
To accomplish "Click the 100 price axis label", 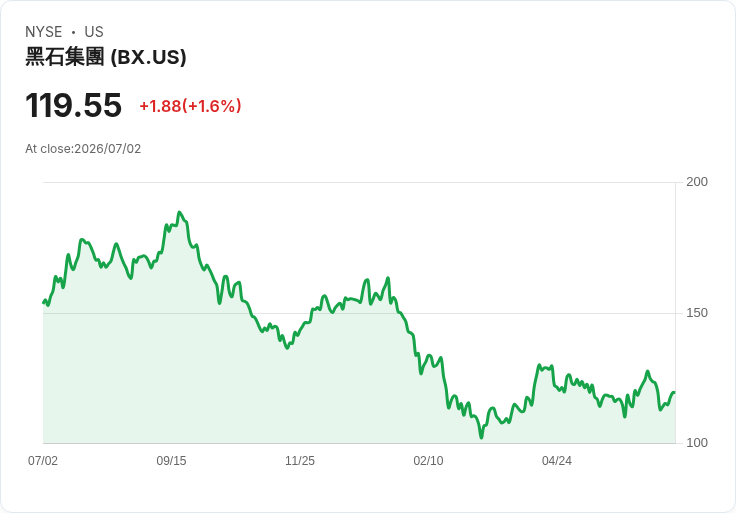I will click(x=697, y=443).
